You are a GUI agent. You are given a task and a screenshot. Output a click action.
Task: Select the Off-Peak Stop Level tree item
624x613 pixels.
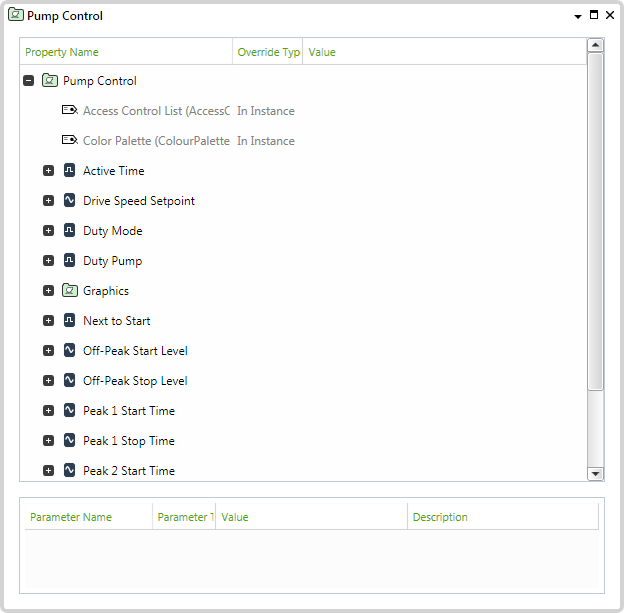point(135,381)
